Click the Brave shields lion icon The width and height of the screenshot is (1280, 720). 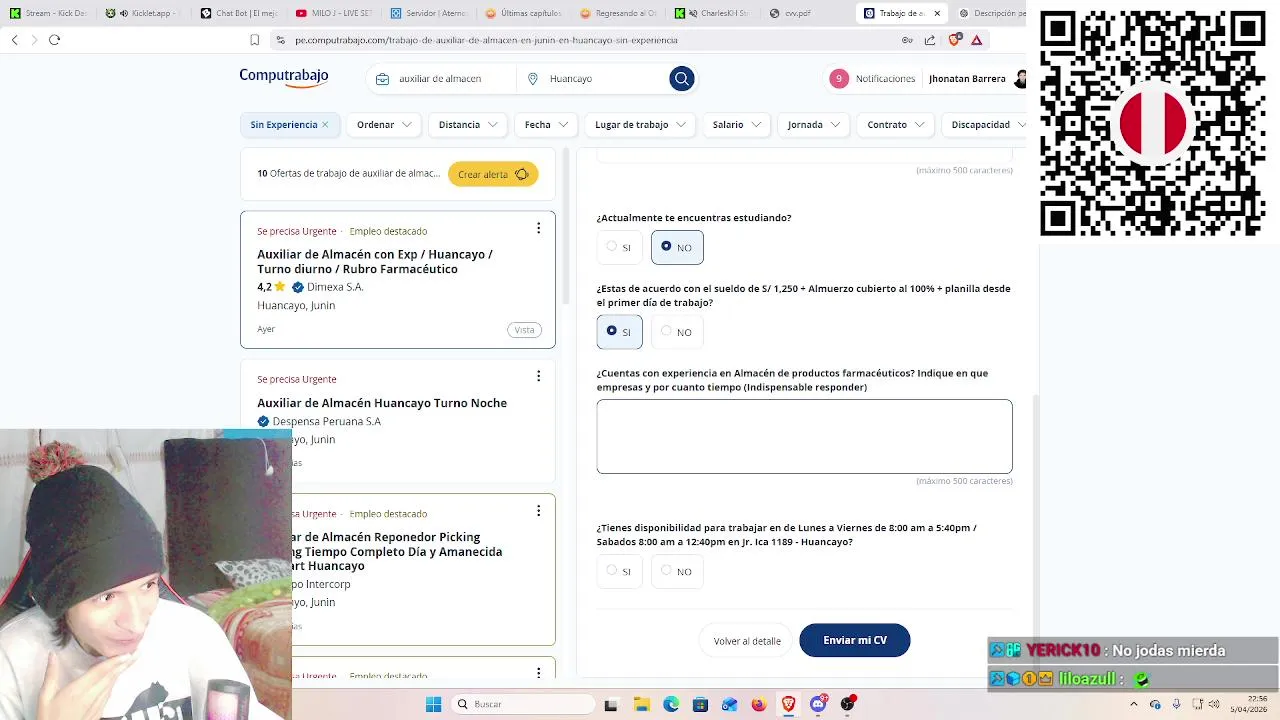(954, 40)
